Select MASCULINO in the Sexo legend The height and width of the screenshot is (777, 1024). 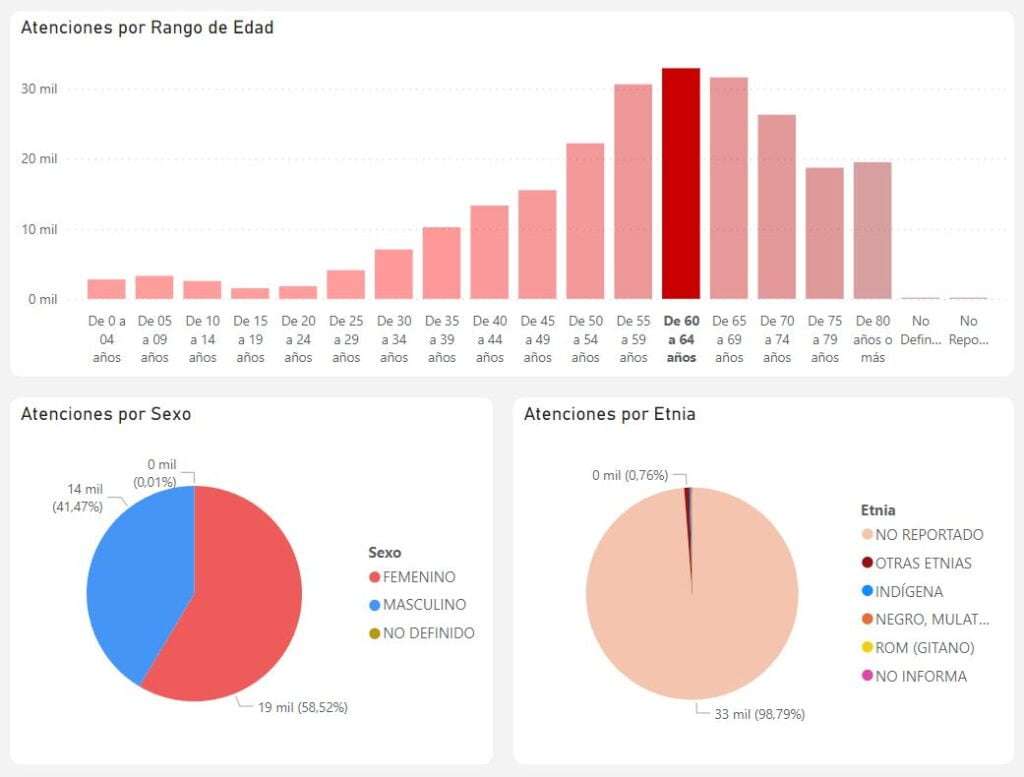tap(424, 605)
